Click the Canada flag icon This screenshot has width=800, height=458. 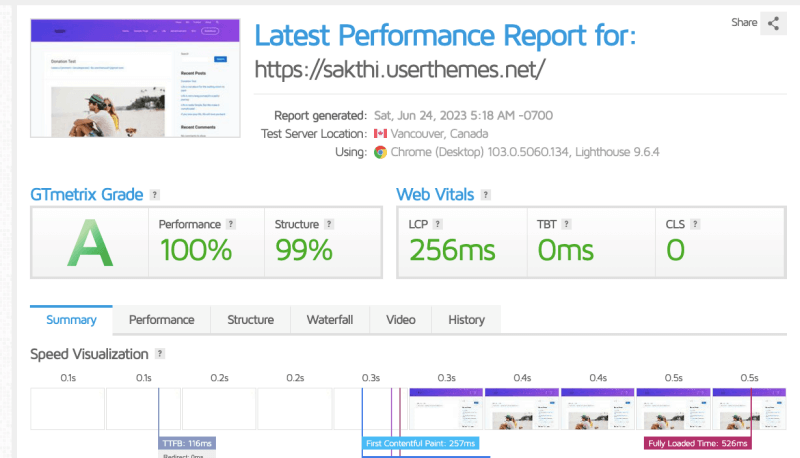380,134
